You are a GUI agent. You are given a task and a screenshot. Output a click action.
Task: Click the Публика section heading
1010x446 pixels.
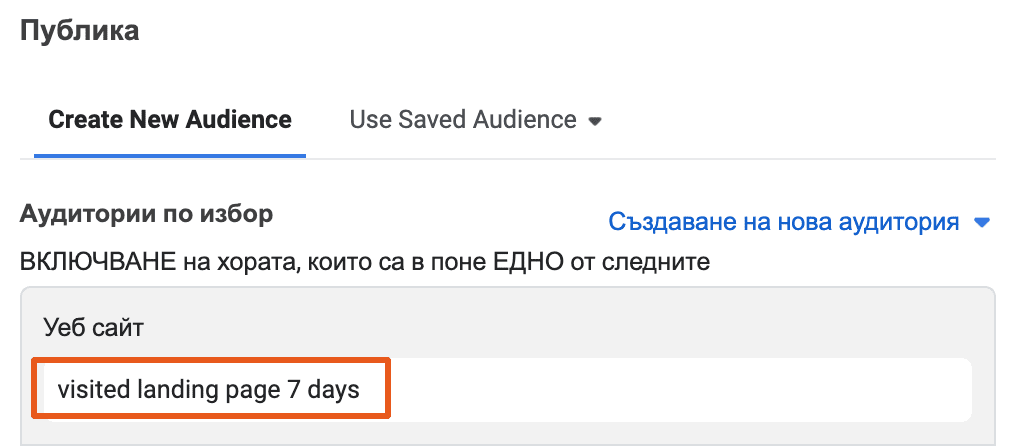tap(79, 31)
